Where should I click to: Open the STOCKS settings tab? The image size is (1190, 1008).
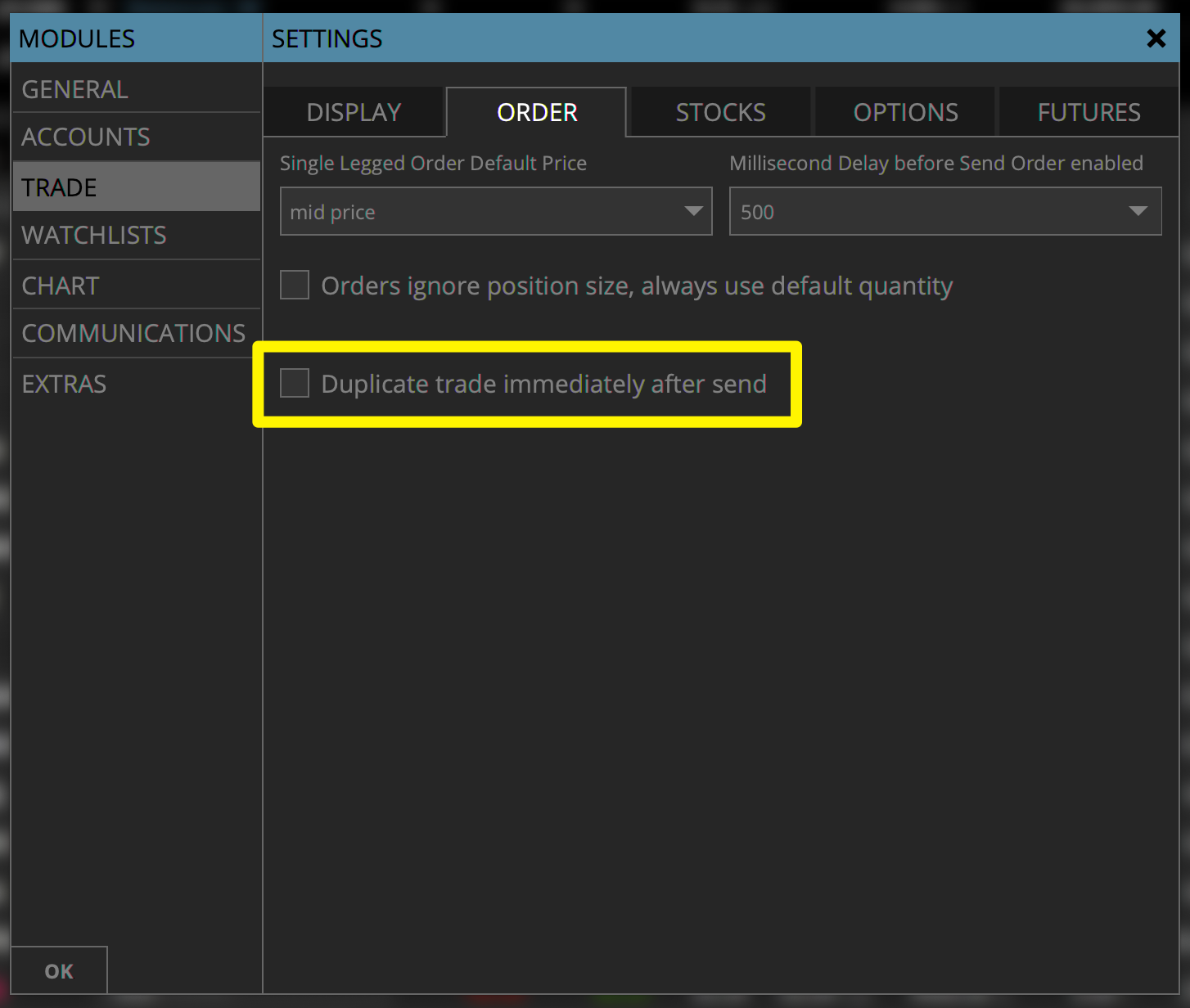tap(719, 112)
